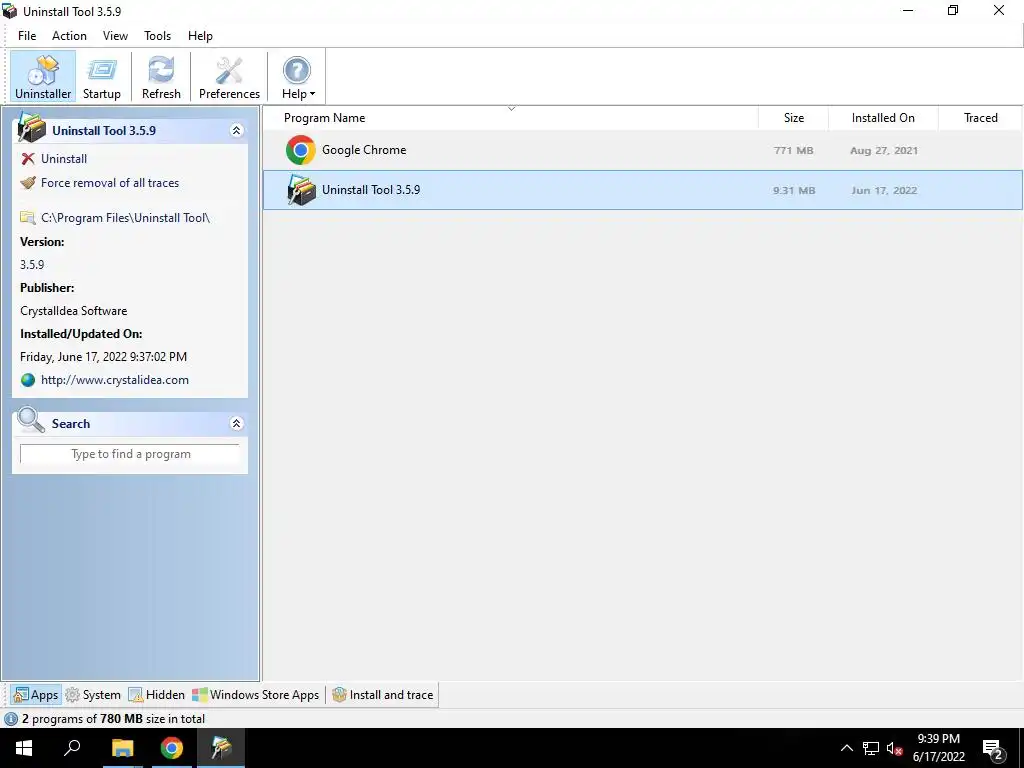
Task: Click Uninstall Tool taskbar button
Action: point(221,748)
